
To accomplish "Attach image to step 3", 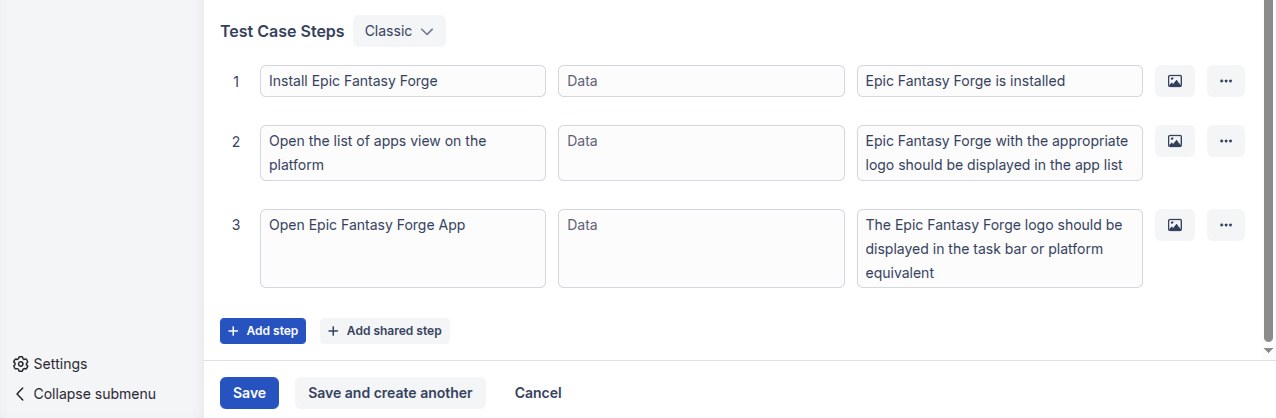I will click(x=1175, y=225).
